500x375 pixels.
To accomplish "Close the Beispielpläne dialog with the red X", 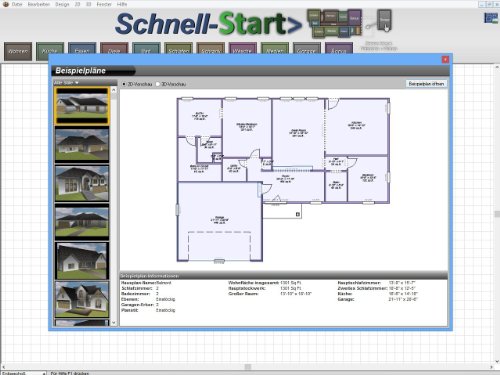I will [x=445, y=59].
